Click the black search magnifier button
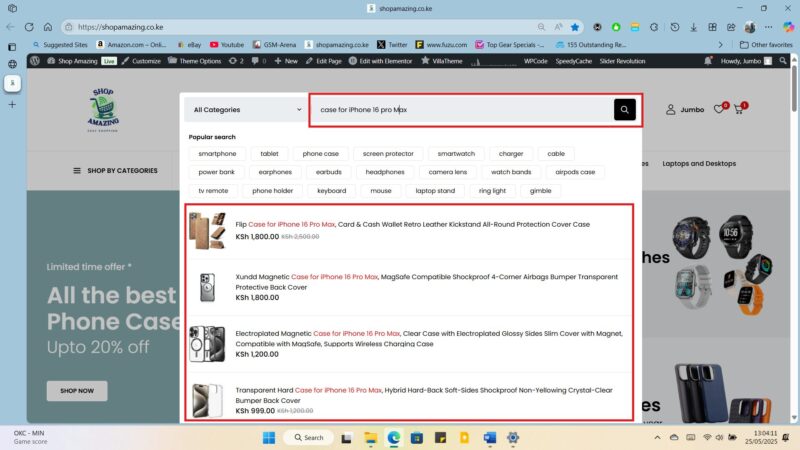The image size is (800, 450). point(625,110)
